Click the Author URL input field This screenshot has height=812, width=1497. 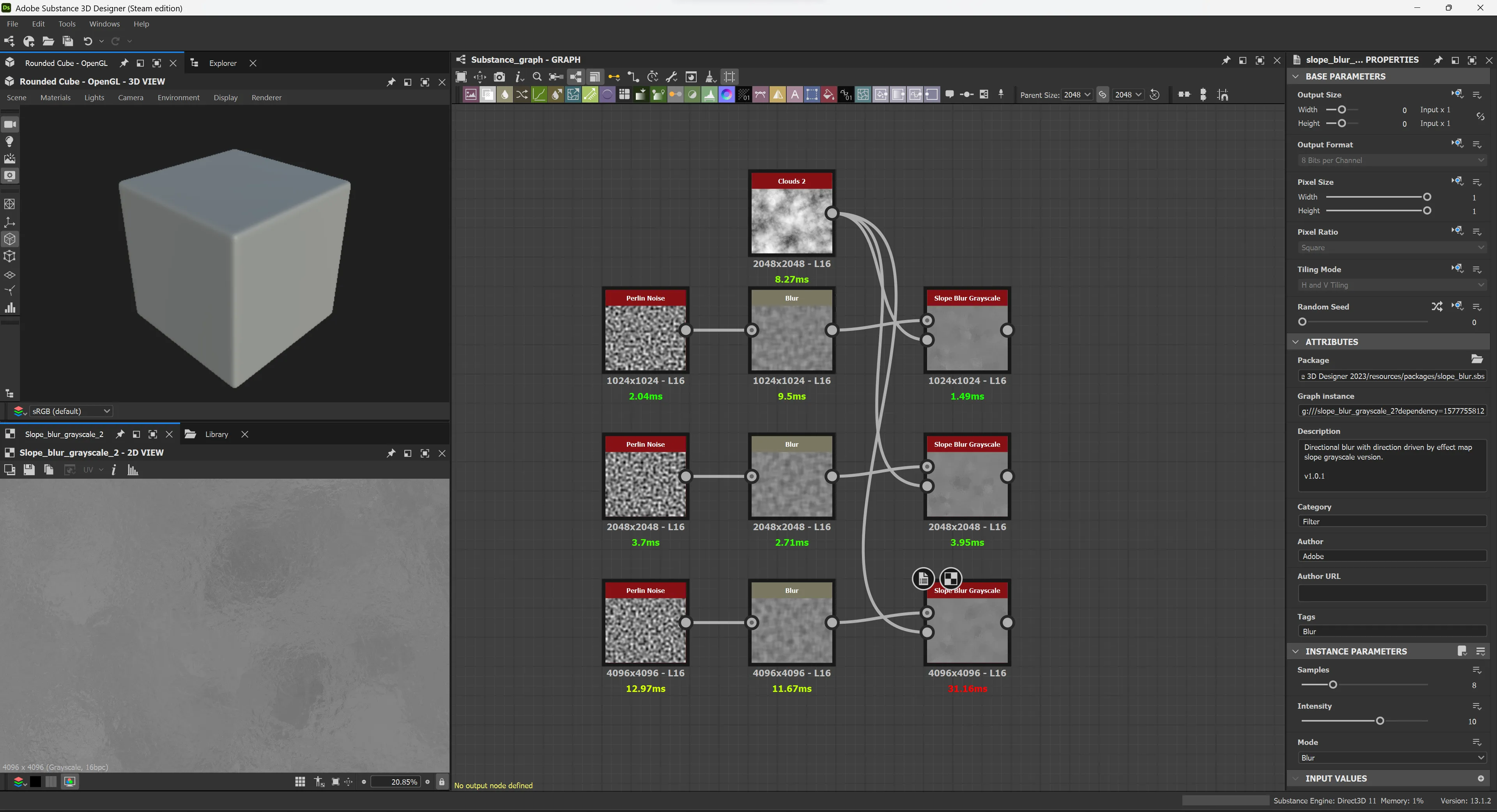tap(1393, 593)
